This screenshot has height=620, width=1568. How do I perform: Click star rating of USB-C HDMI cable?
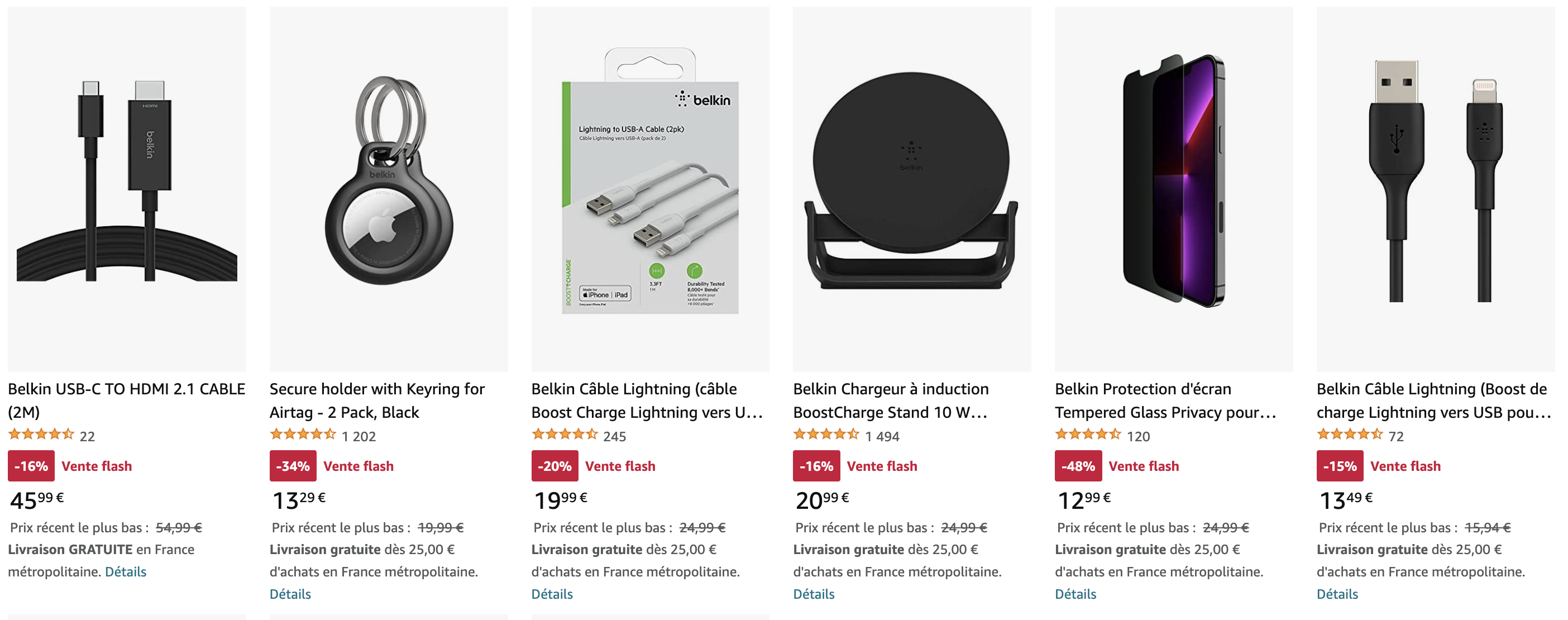(41, 435)
